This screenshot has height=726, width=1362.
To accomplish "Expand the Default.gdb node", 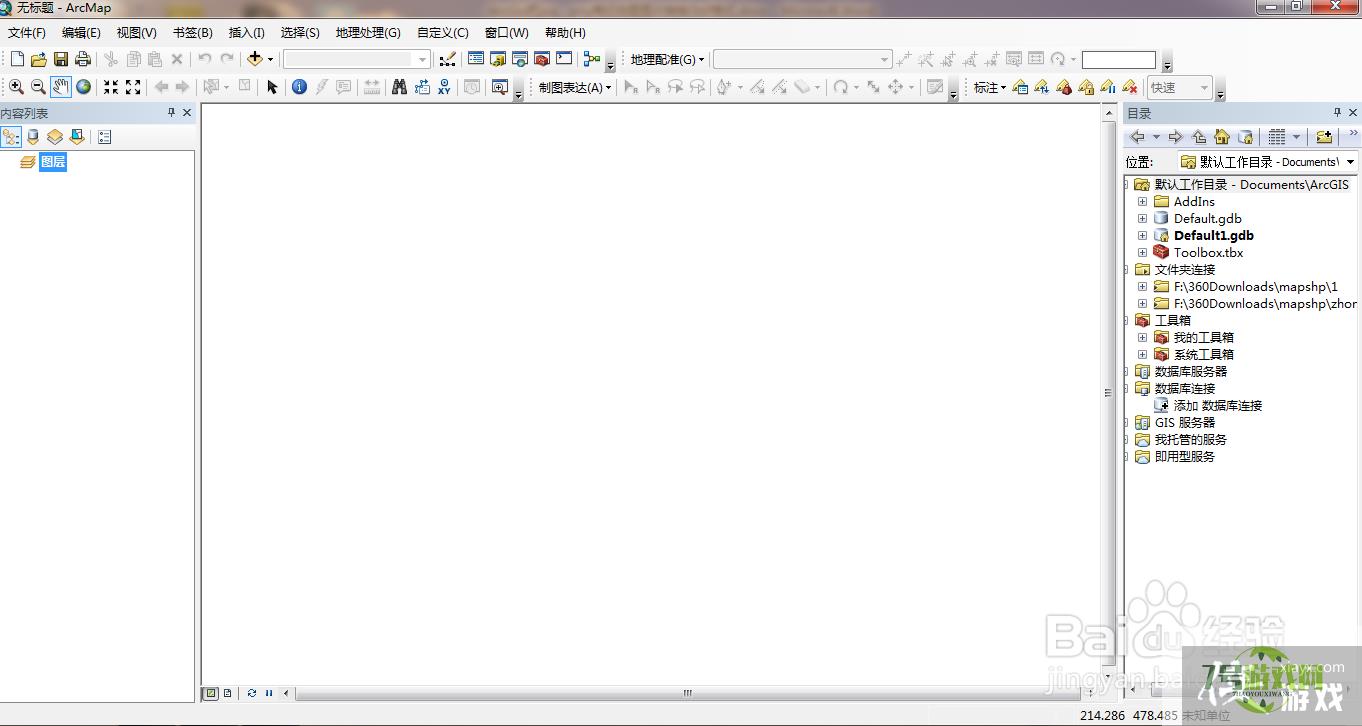I will (1142, 219).
